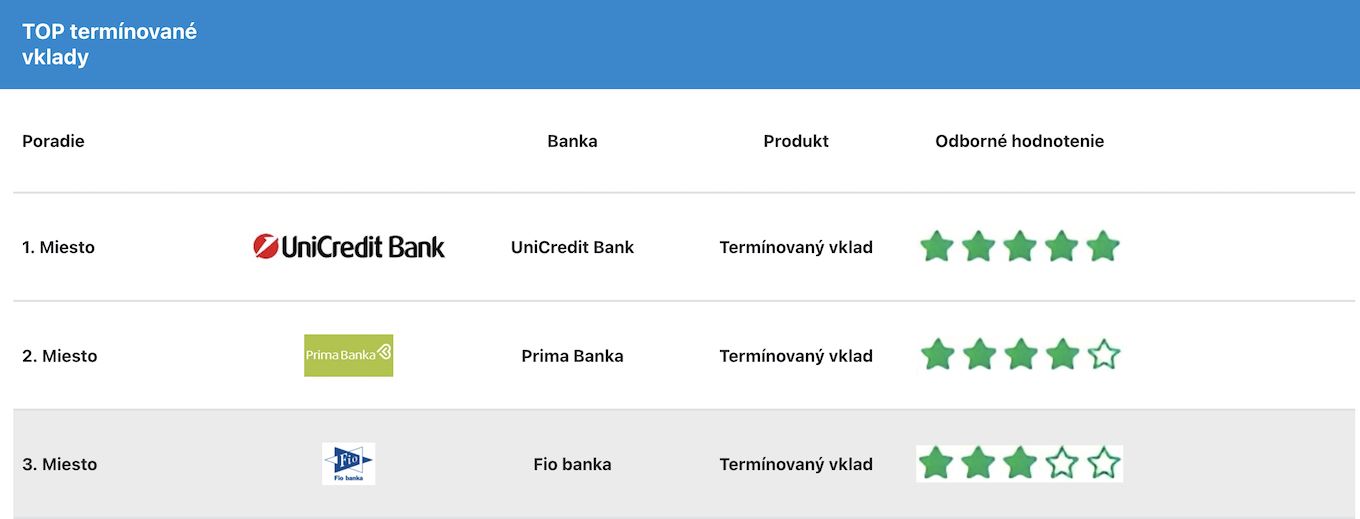Click the Banka column header
The height and width of the screenshot is (519, 1360).
click(x=572, y=141)
